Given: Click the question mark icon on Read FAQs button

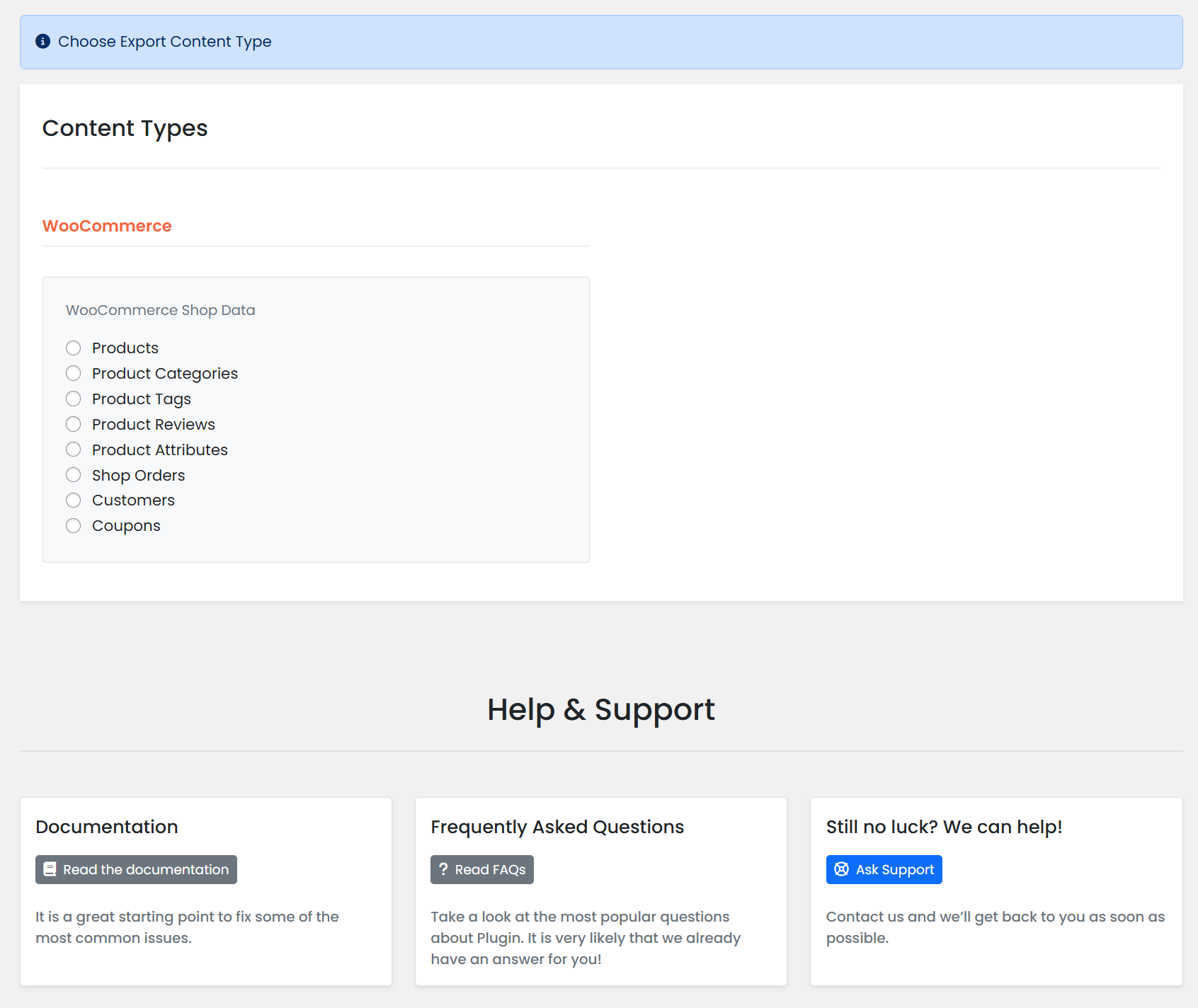Looking at the screenshot, I should [444, 869].
